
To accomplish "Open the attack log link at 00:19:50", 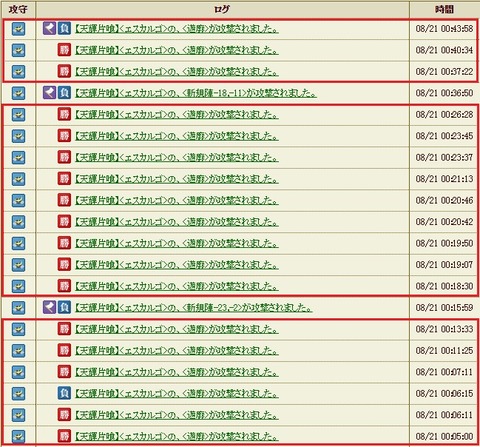I will point(176,243).
